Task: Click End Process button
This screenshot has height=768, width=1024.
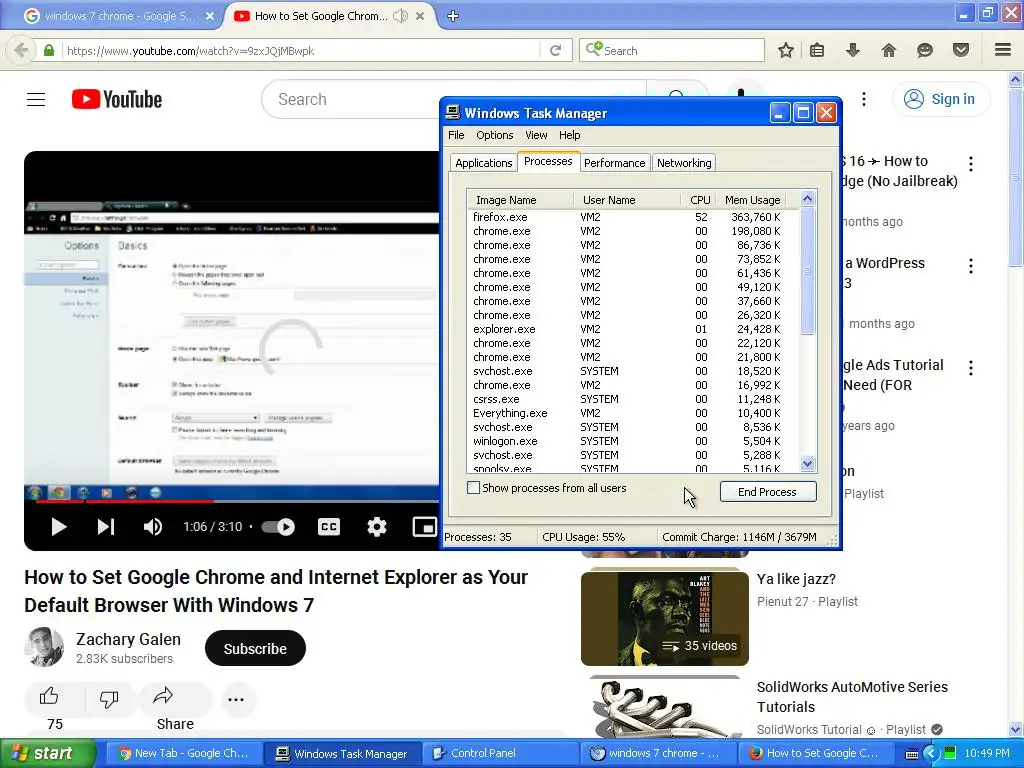Action: [768, 492]
